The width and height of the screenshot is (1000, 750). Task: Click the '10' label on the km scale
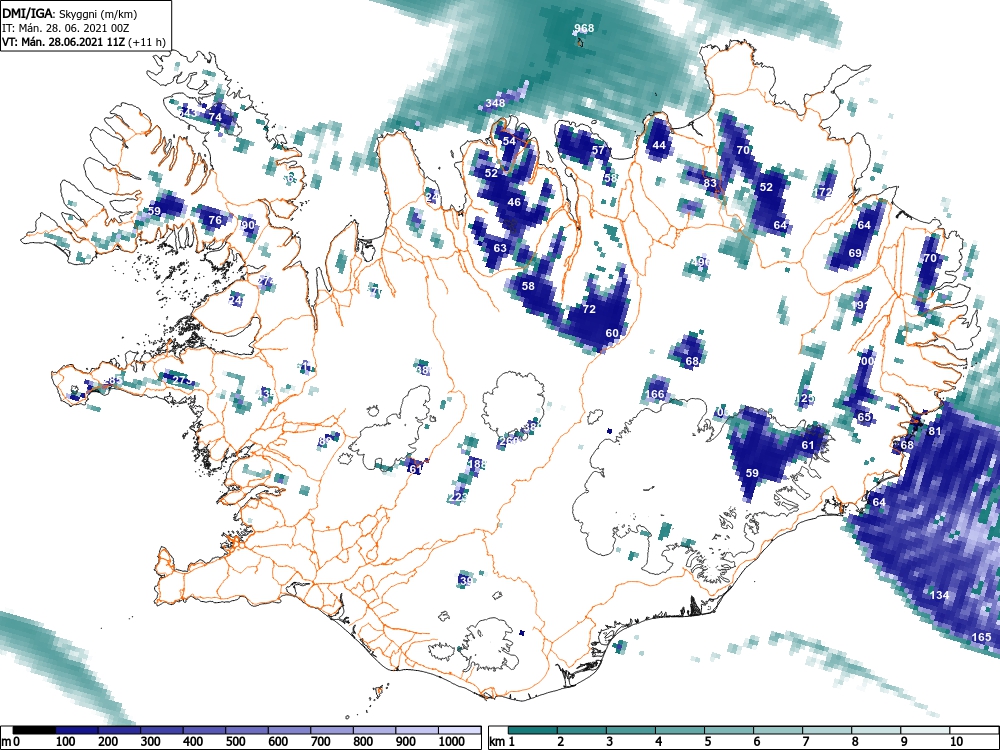[x=956, y=742]
